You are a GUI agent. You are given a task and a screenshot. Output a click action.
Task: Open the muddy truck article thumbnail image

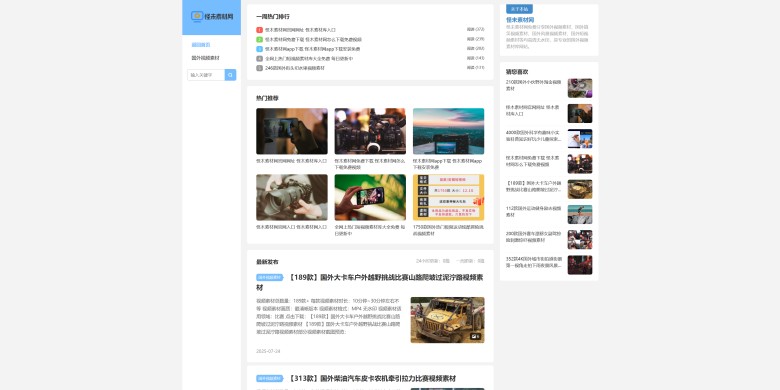[x=448, y=320]
